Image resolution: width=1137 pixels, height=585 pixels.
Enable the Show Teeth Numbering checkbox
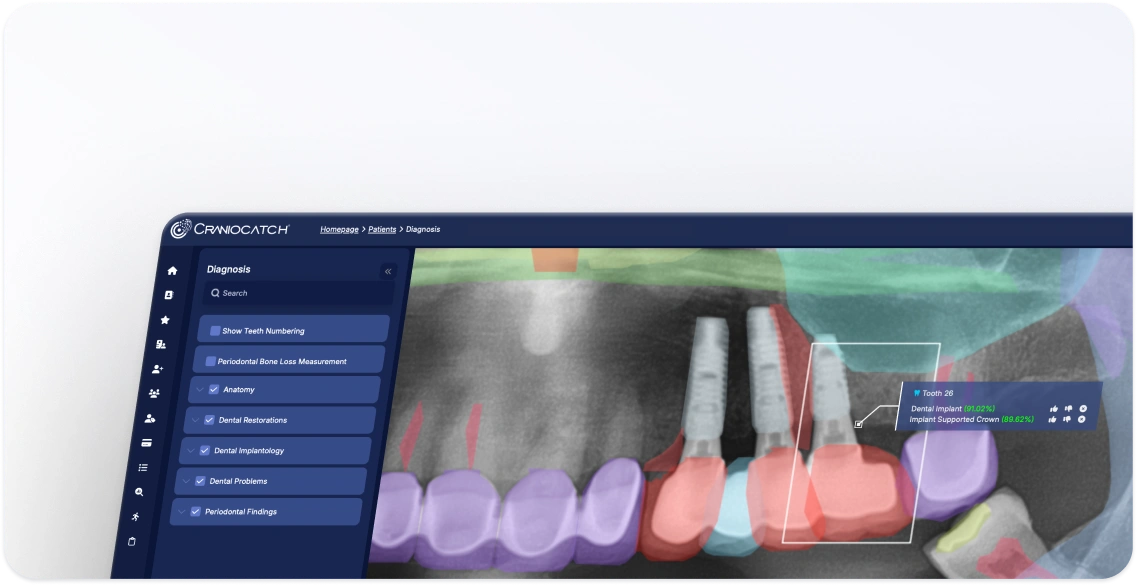pyautogui.click(x=215, y=331)
